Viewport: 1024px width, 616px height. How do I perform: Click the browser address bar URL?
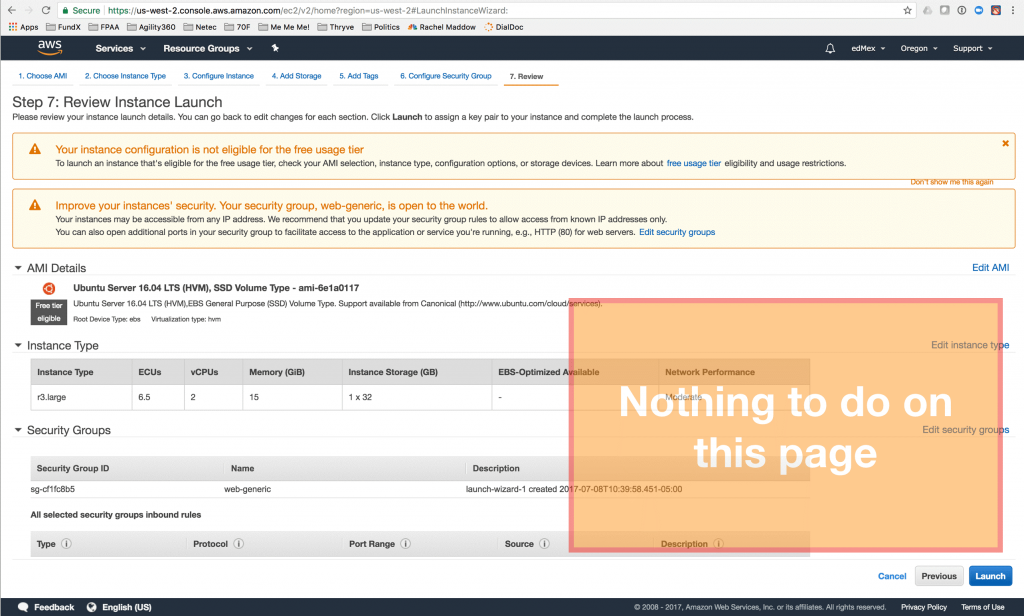click(x=308, y=10)
